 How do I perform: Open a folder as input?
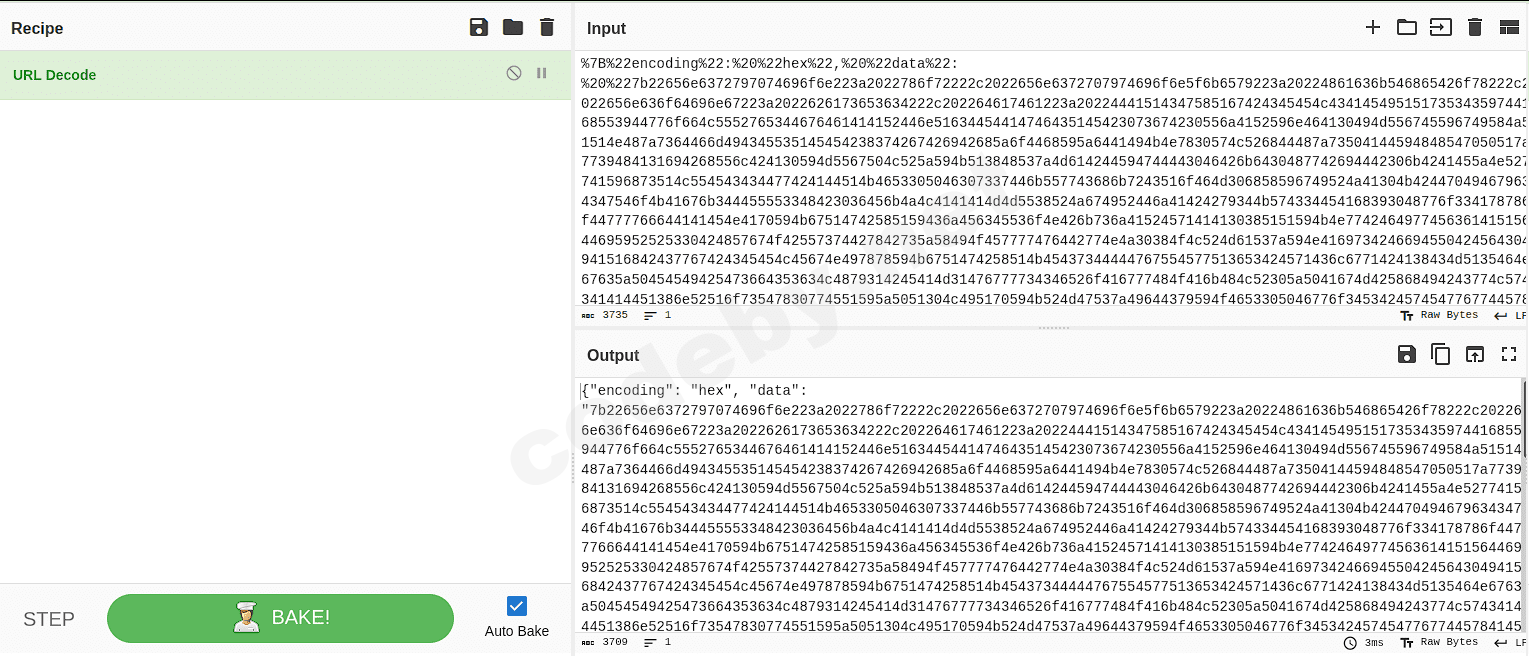1407,28
